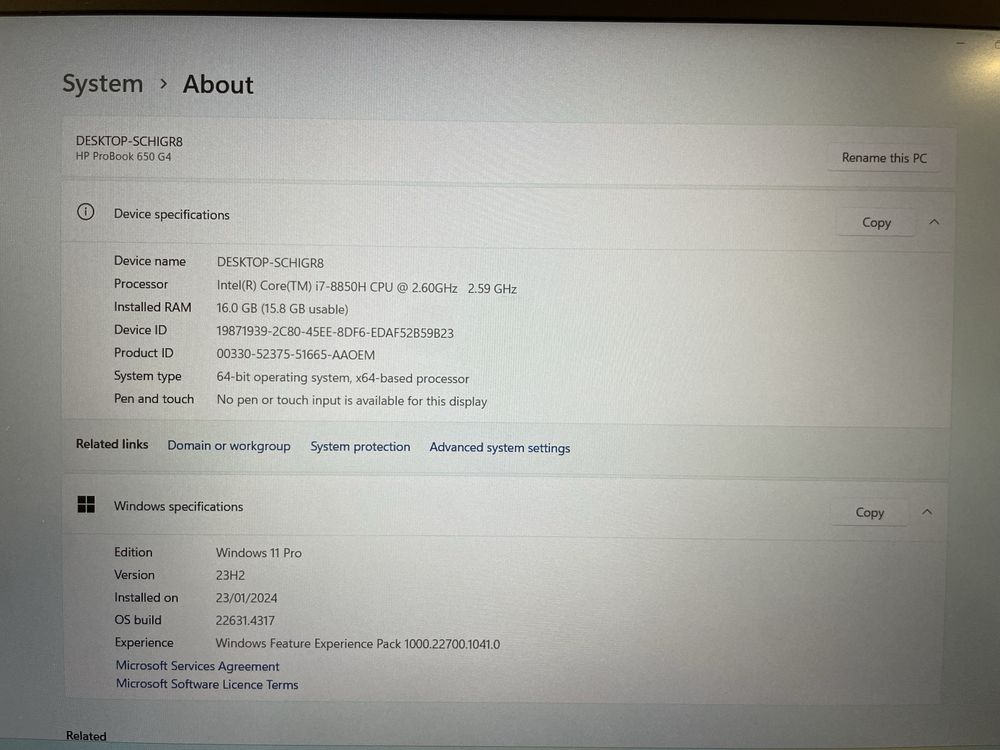The image size is (1000, 750).
Task: Select the OS build value 22631.4317
Action: (x=245, y=621)
